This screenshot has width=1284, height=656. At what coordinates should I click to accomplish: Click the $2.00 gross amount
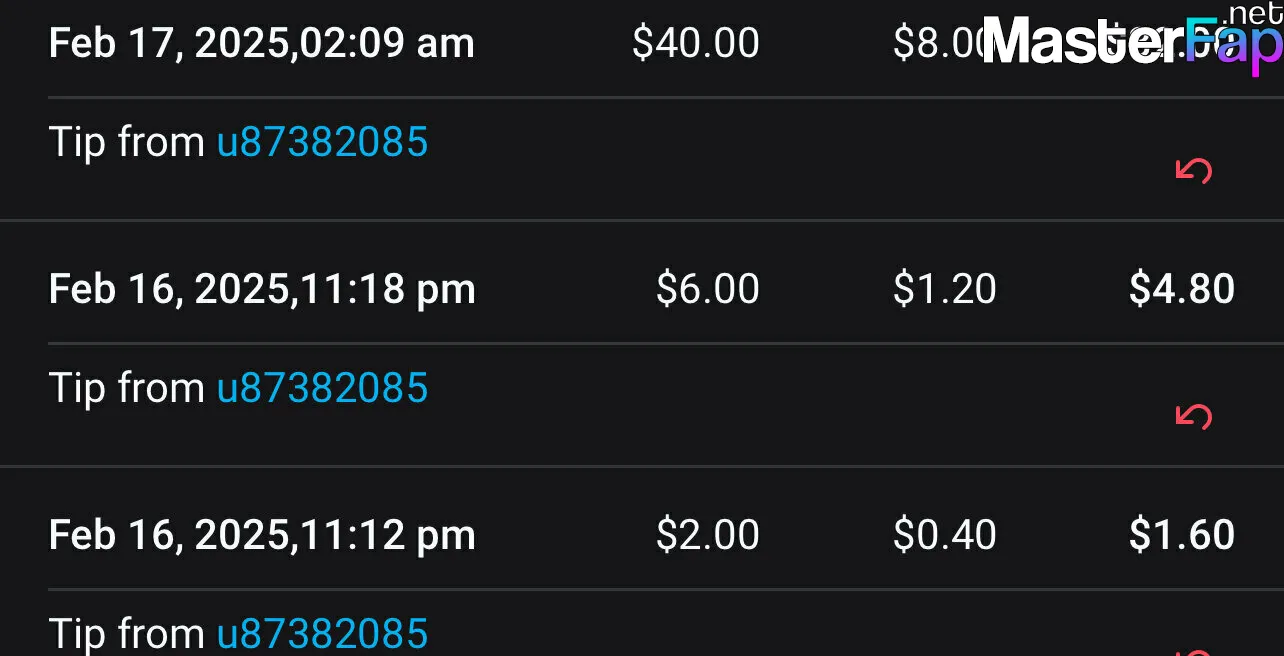click(x=708, y=535)
